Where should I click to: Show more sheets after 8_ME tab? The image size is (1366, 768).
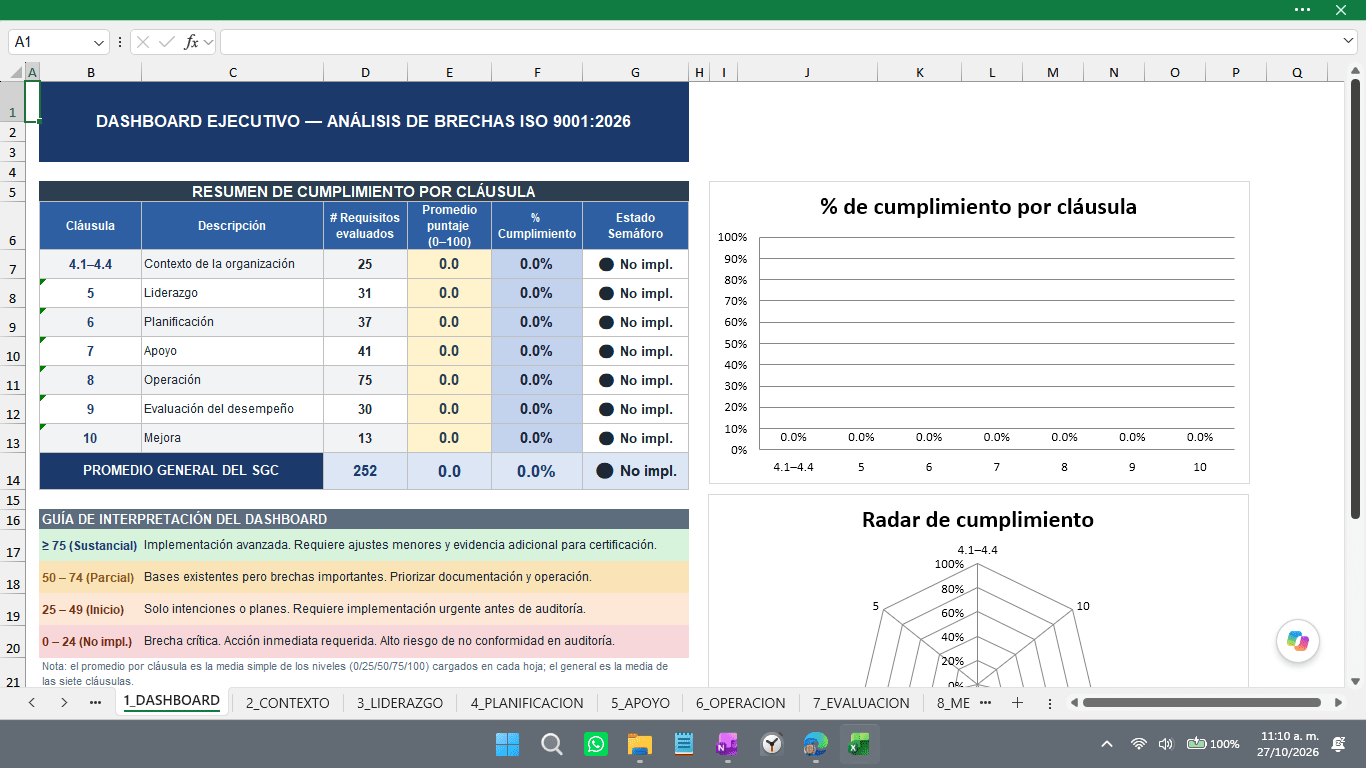(986, 703)
